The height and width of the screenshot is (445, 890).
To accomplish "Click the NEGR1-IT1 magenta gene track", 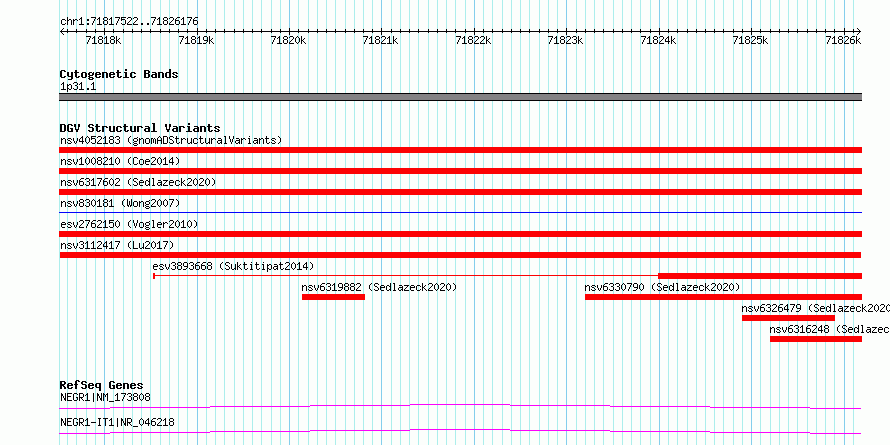I will 460,431.
